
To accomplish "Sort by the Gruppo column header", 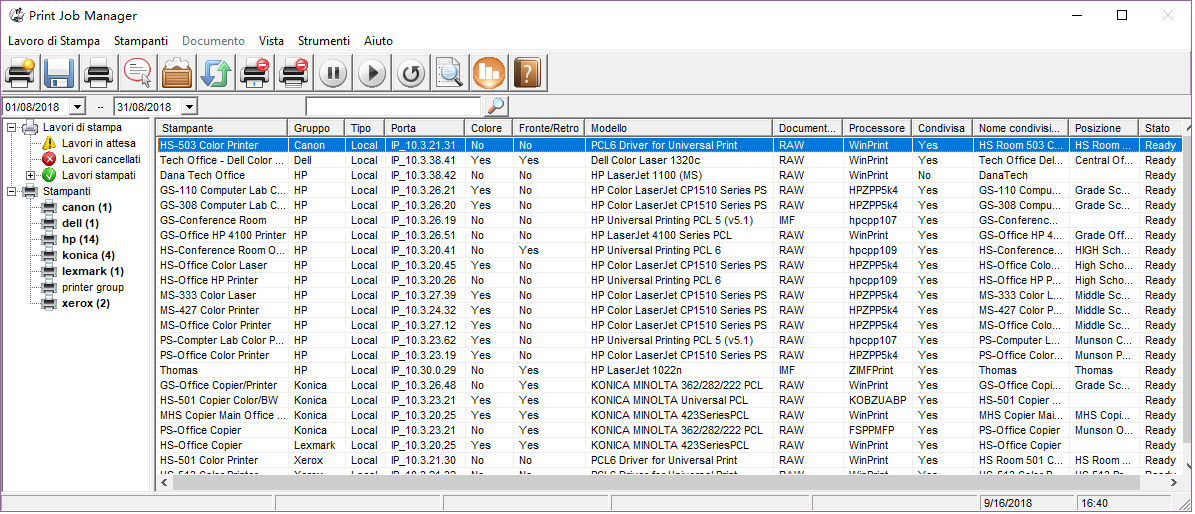I will 316,128.
